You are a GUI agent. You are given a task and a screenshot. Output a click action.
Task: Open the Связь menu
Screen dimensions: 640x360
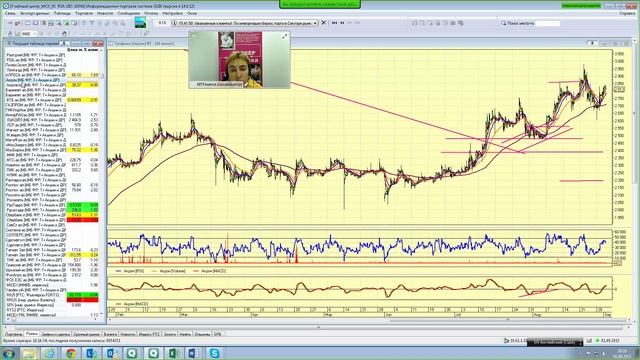tap(10, 13)
